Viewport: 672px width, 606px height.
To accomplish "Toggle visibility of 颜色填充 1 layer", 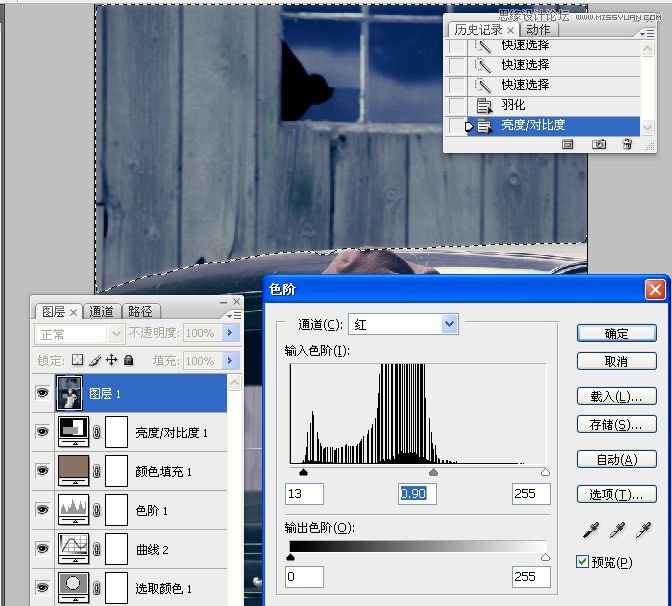I will (x=42, y=471).
